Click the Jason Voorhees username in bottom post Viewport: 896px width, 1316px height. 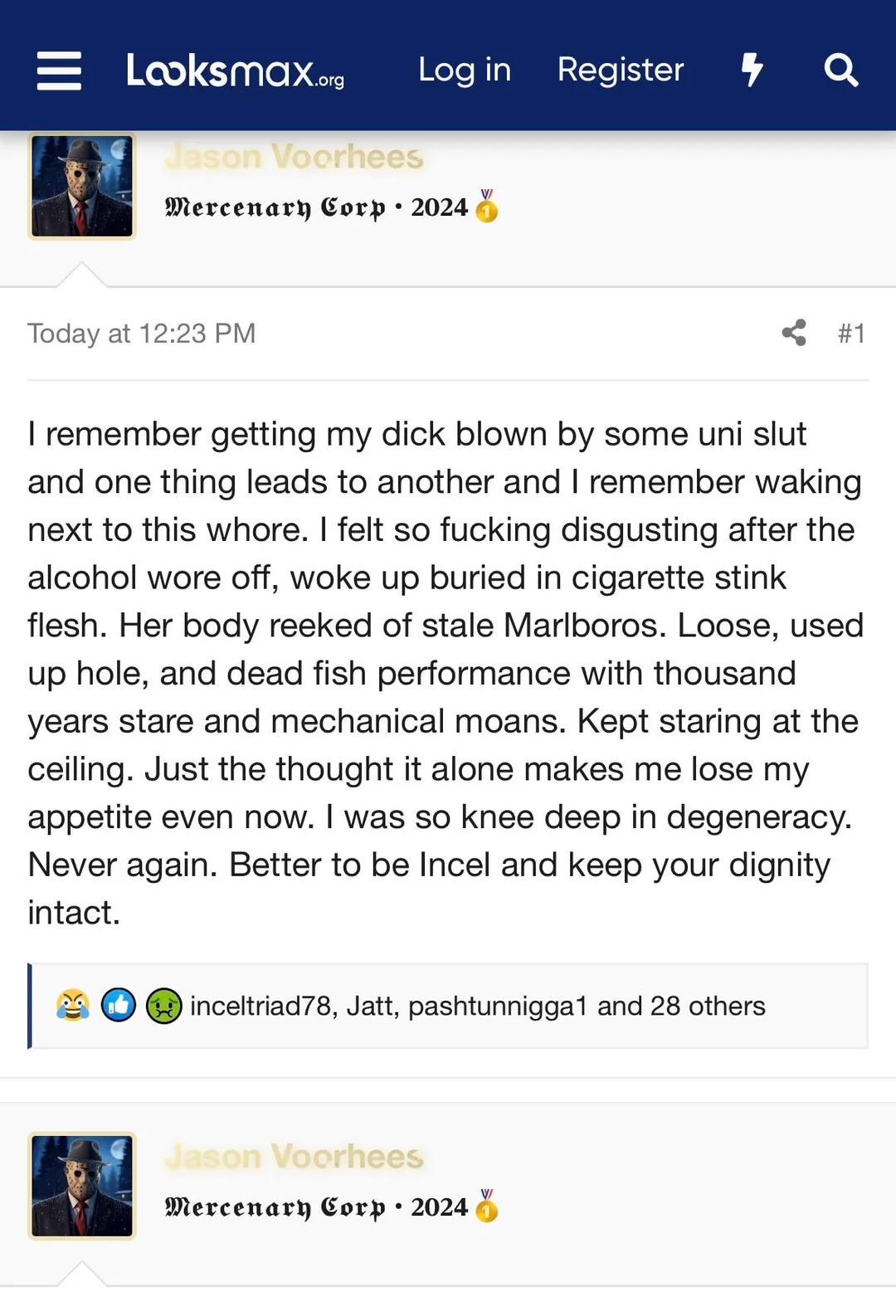pyautogui.click(x=294, y=1156)
